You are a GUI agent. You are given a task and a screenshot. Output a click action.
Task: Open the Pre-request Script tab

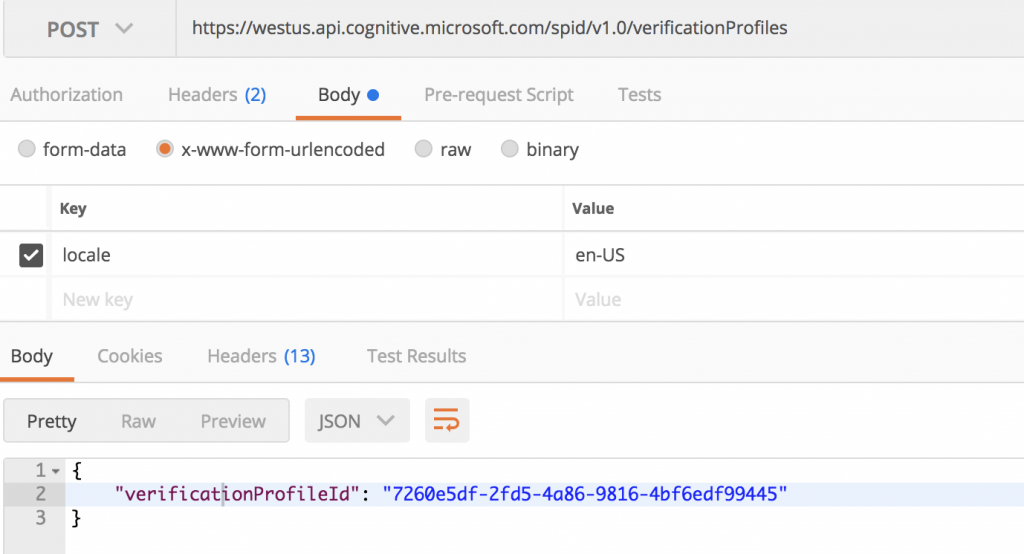tap(498, 95)
